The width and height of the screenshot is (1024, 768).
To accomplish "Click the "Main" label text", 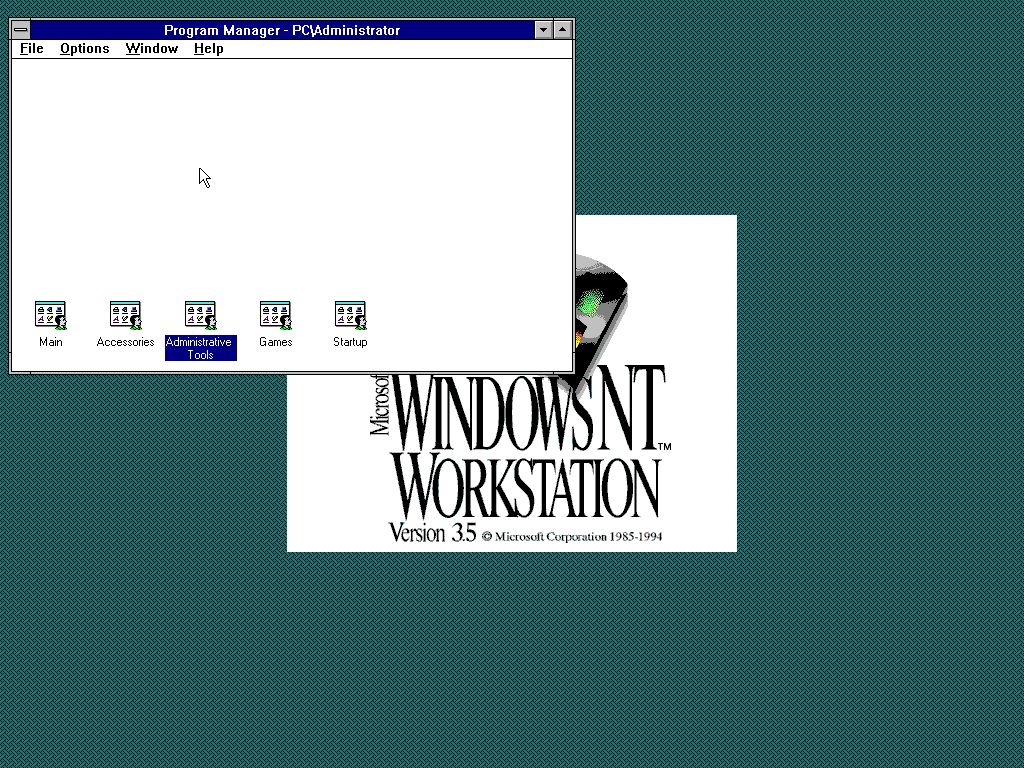I will (50, 342).
